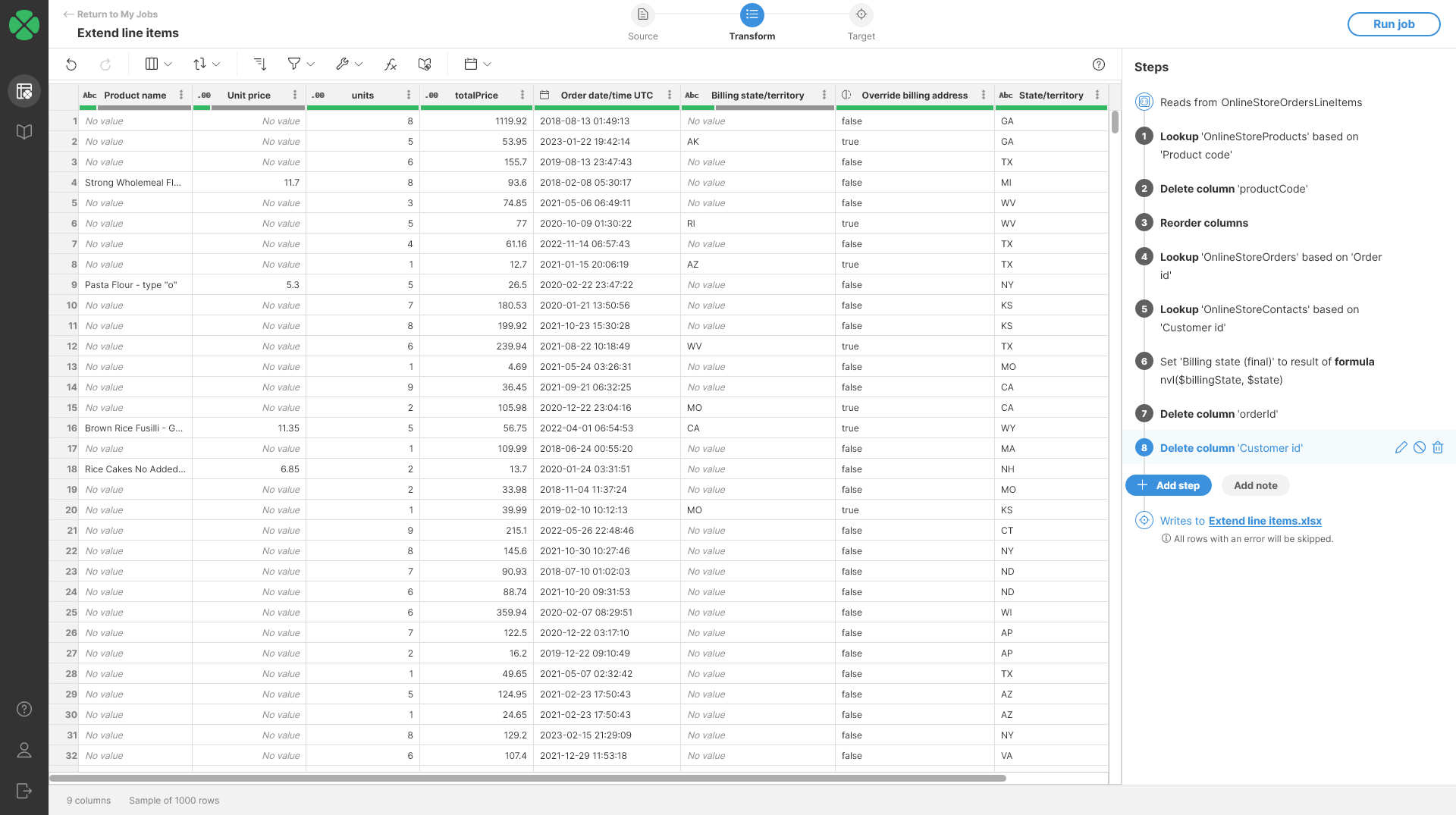Expand the calendar tool dropdown arrow

click(487, 64)
